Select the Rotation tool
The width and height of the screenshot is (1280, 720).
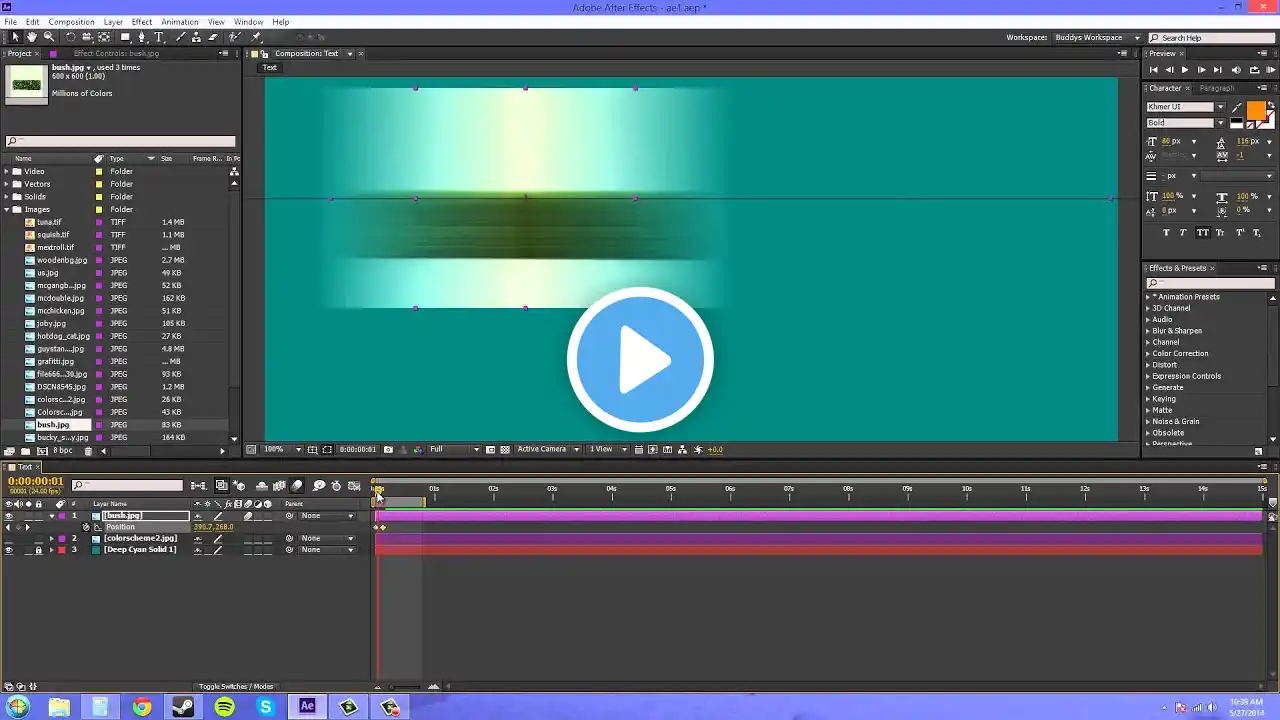pyautogui.click(x=70, y=37)
